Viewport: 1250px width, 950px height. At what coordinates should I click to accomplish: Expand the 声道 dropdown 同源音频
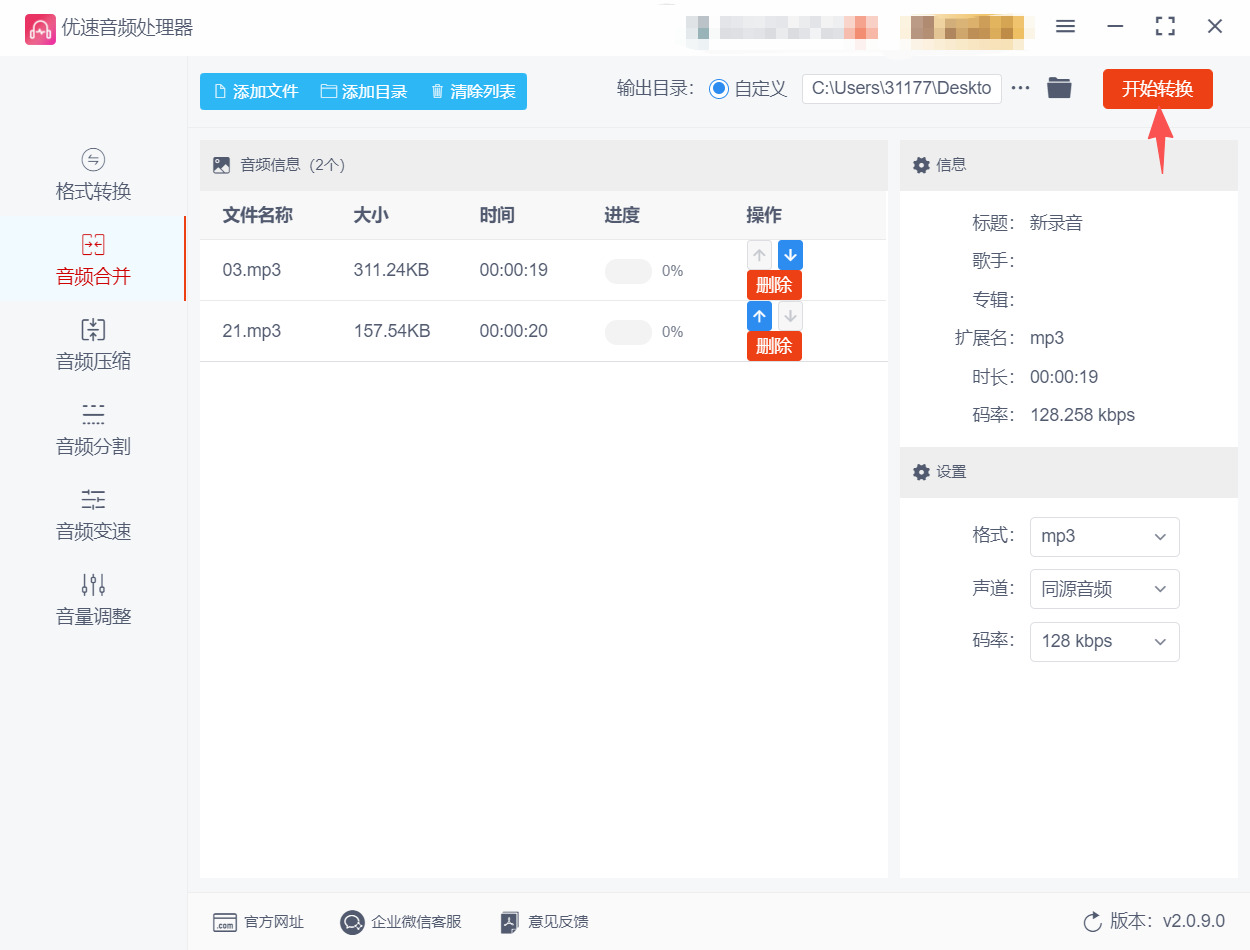(x=1104, y=589)
